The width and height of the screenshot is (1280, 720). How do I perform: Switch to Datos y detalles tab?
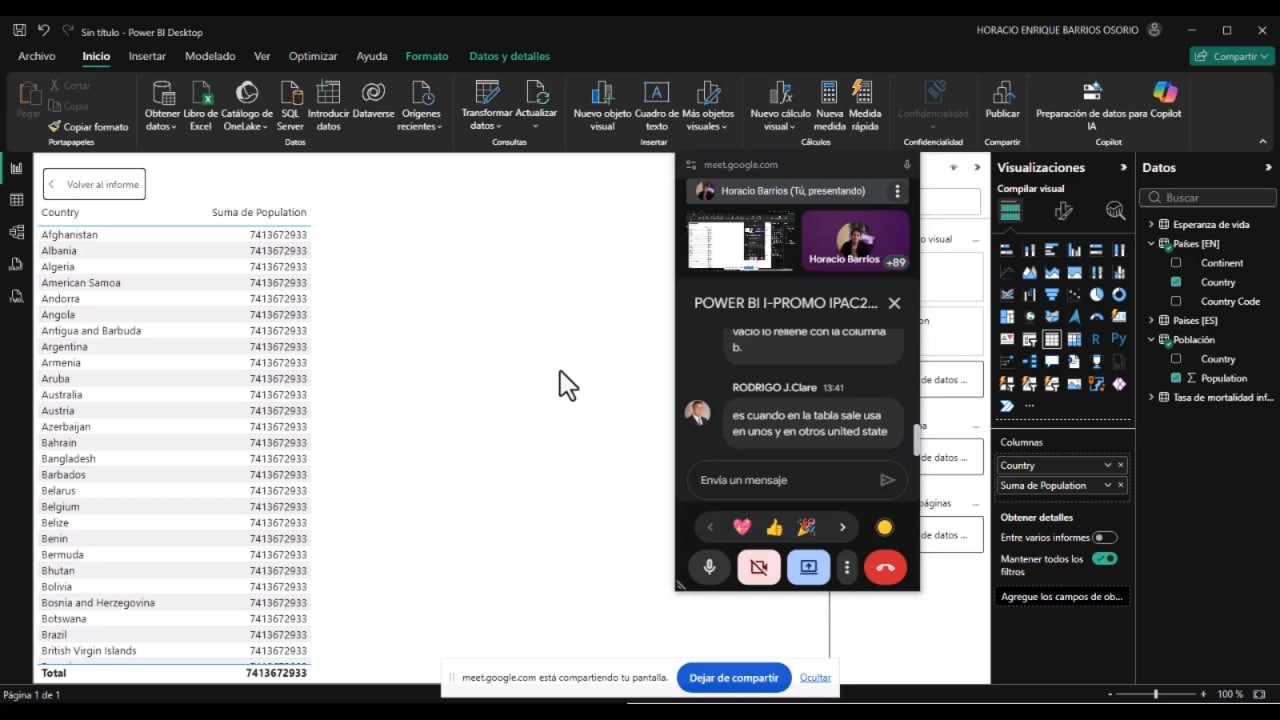coord(510,56)
